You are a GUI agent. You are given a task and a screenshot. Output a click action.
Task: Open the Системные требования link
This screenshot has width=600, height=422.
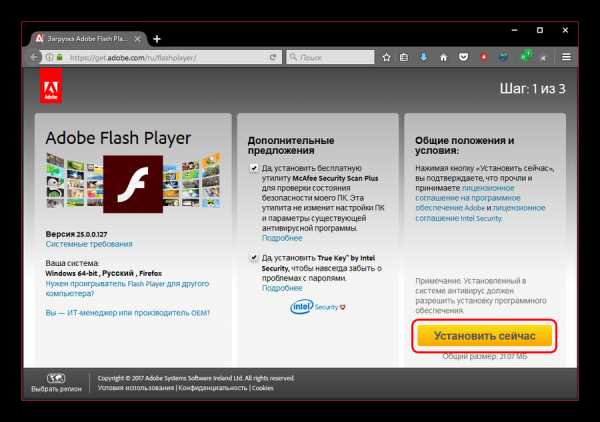[x=89, y=244]
